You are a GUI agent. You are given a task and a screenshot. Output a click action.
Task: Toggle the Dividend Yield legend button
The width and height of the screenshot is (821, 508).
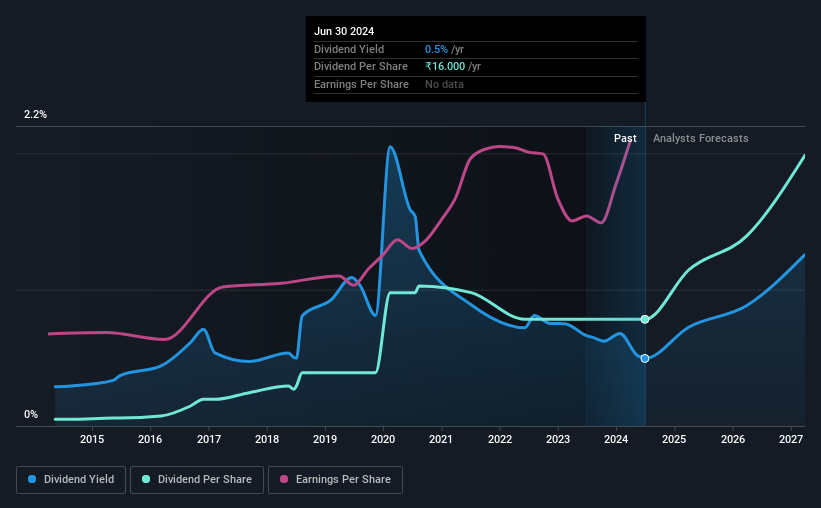point(71,480)
